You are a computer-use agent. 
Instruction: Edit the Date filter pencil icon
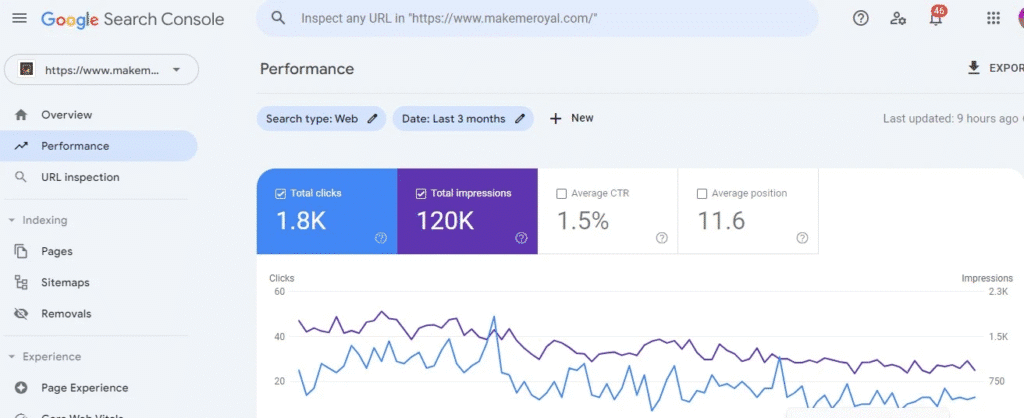[520, 119]
